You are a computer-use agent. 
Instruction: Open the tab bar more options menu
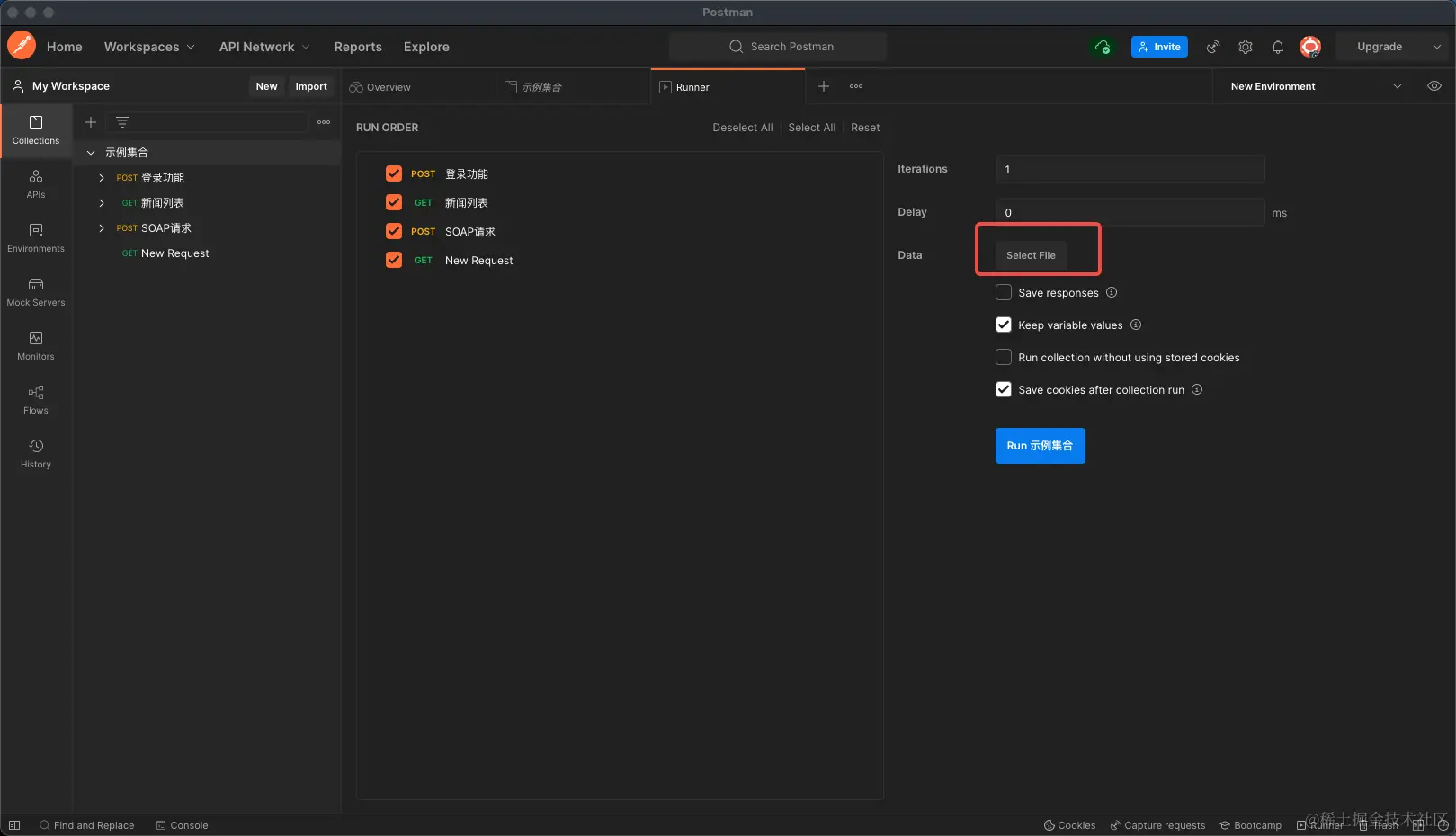[856, 86]
